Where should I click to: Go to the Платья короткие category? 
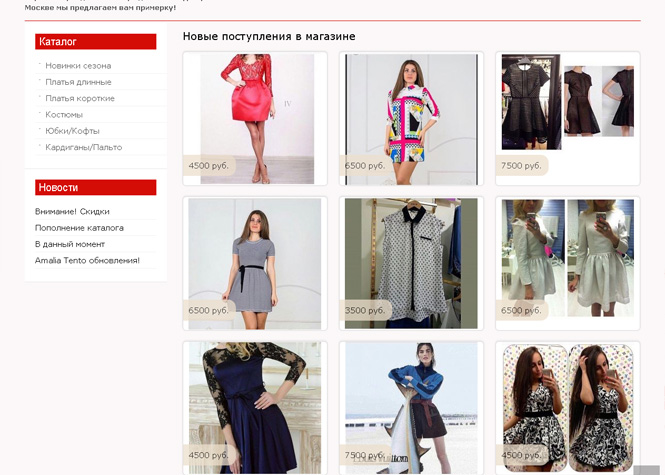point(80,98)
